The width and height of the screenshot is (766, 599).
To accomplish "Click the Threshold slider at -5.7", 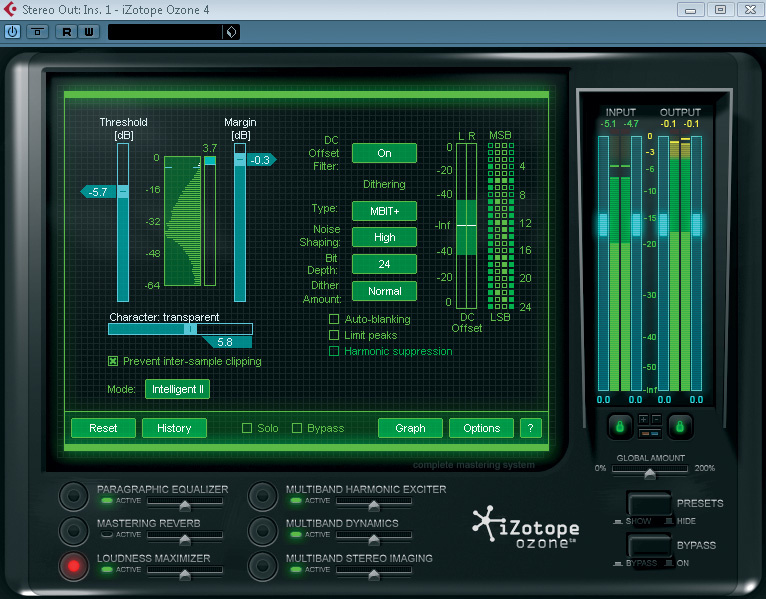I will [x=123, y=191].
